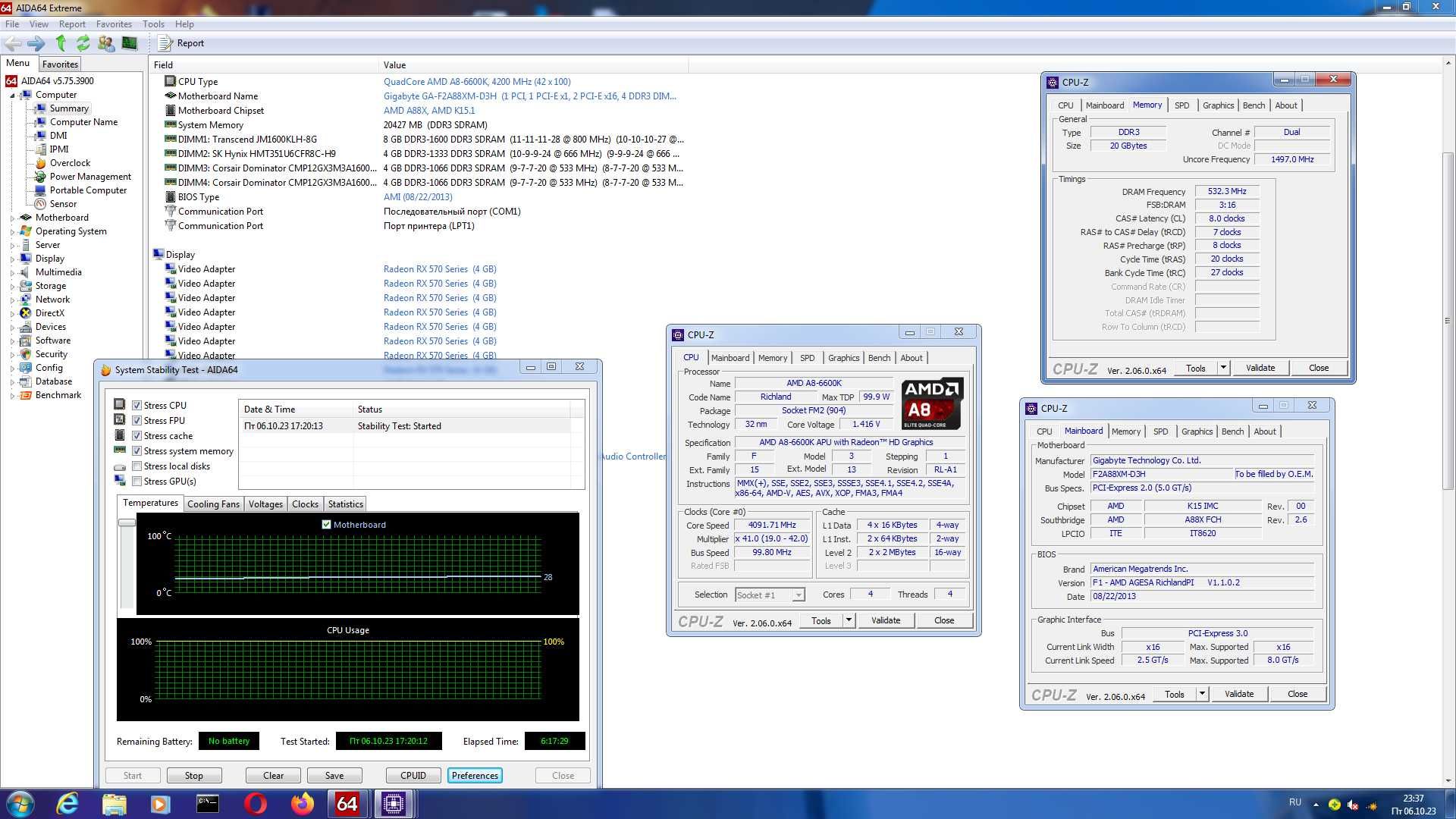Click the blue forward arrow in toolbar
Viewport: 1456px width, 819px height.
coord(36,43)
